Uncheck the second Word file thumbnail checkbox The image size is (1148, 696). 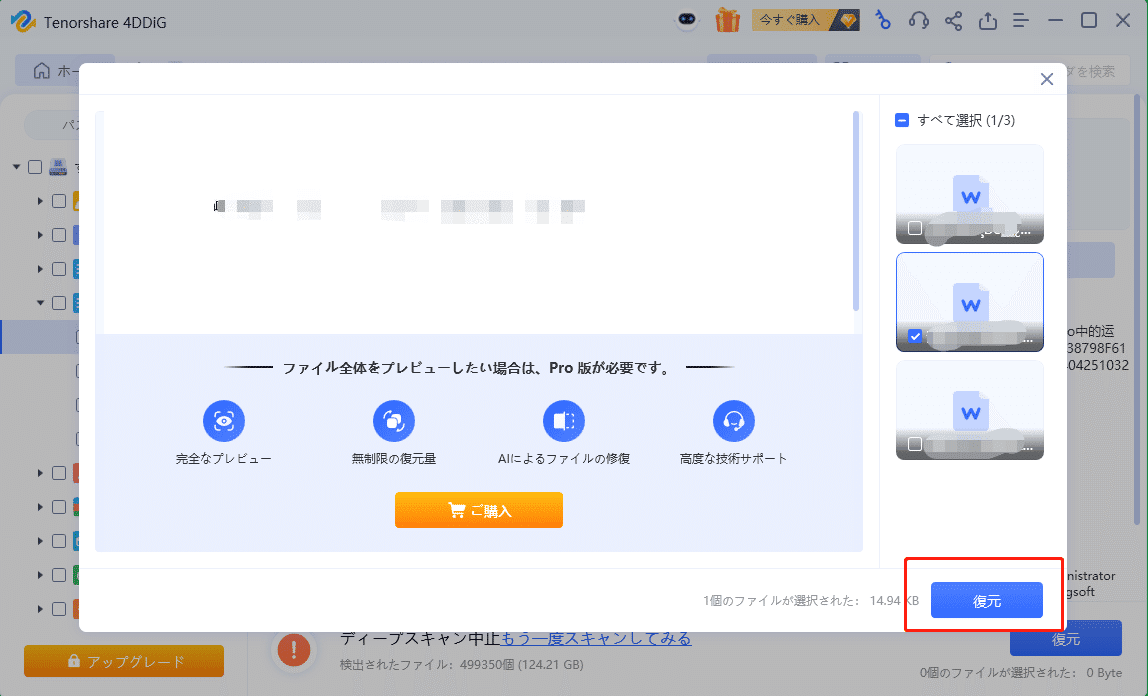pyautogui.click(x=914, y=336)
